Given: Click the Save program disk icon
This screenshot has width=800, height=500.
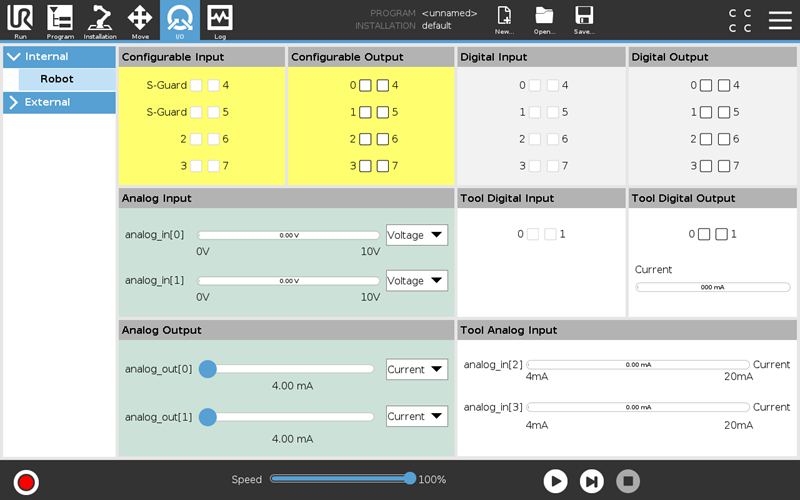Looking at the screenshot, I should [584, 20].
